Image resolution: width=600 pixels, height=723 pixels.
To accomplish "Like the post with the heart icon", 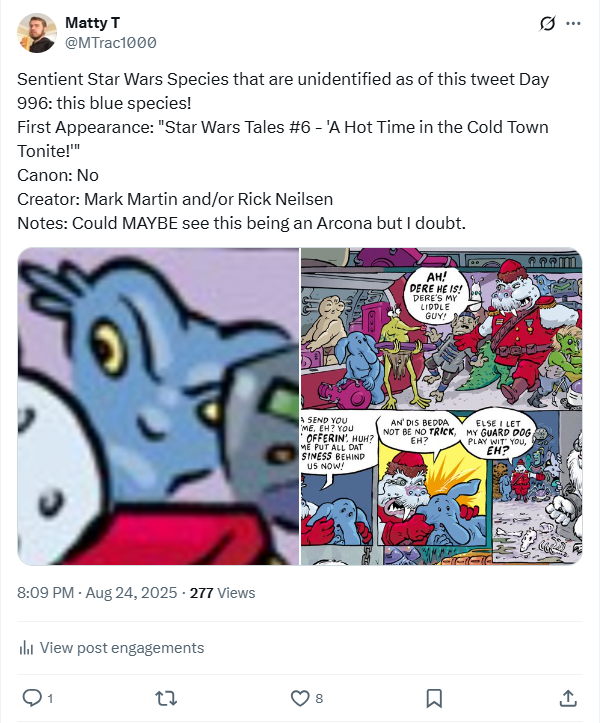I will pos(299,697).
